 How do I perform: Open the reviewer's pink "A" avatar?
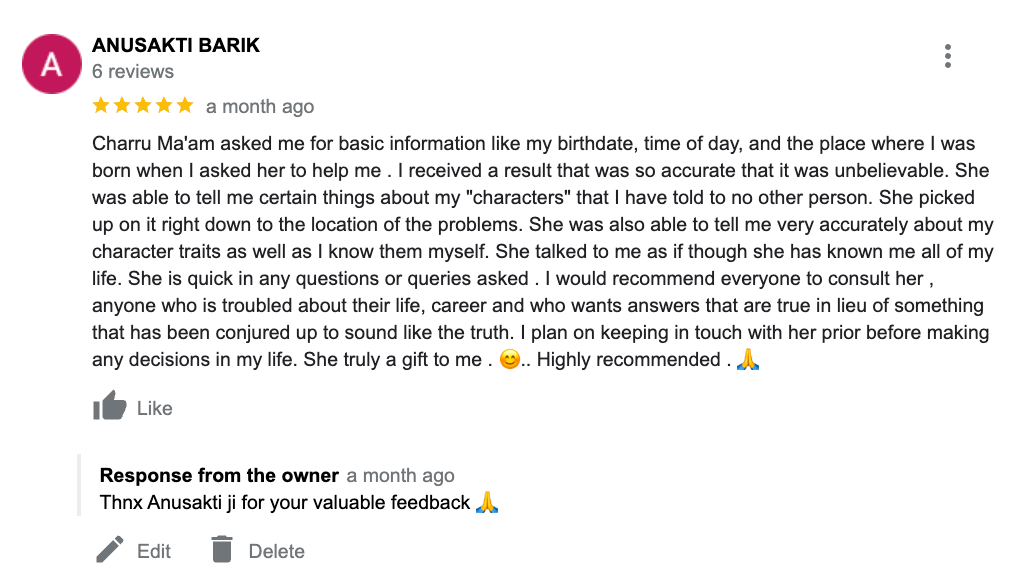(50, 64)
